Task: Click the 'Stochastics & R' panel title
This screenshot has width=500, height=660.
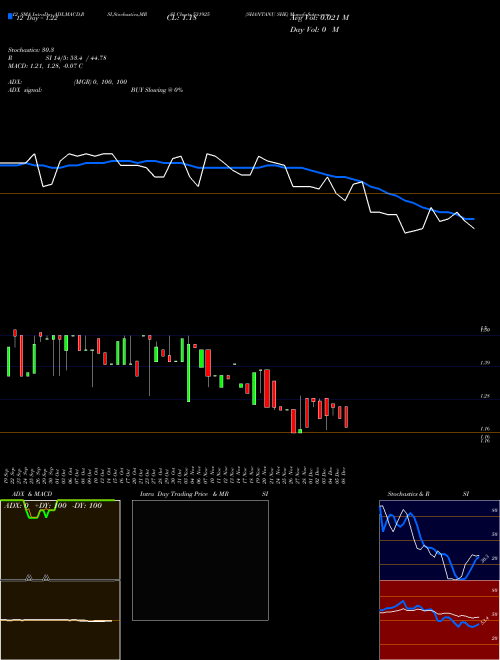Action: tap(408, 494)
